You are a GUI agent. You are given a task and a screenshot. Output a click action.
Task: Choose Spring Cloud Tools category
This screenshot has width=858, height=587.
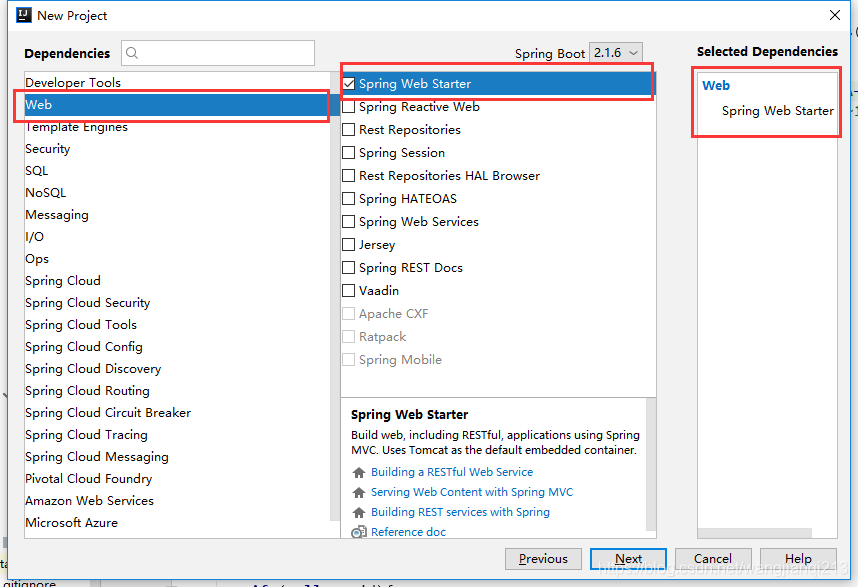point(177,325)
